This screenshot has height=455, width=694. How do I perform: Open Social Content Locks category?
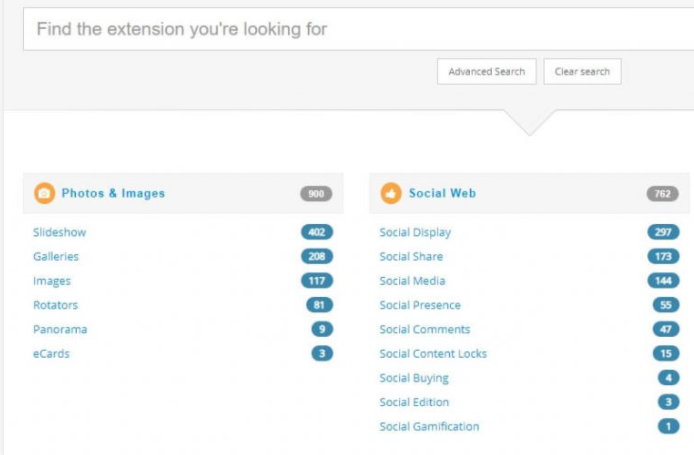click(x=433, y=354)
